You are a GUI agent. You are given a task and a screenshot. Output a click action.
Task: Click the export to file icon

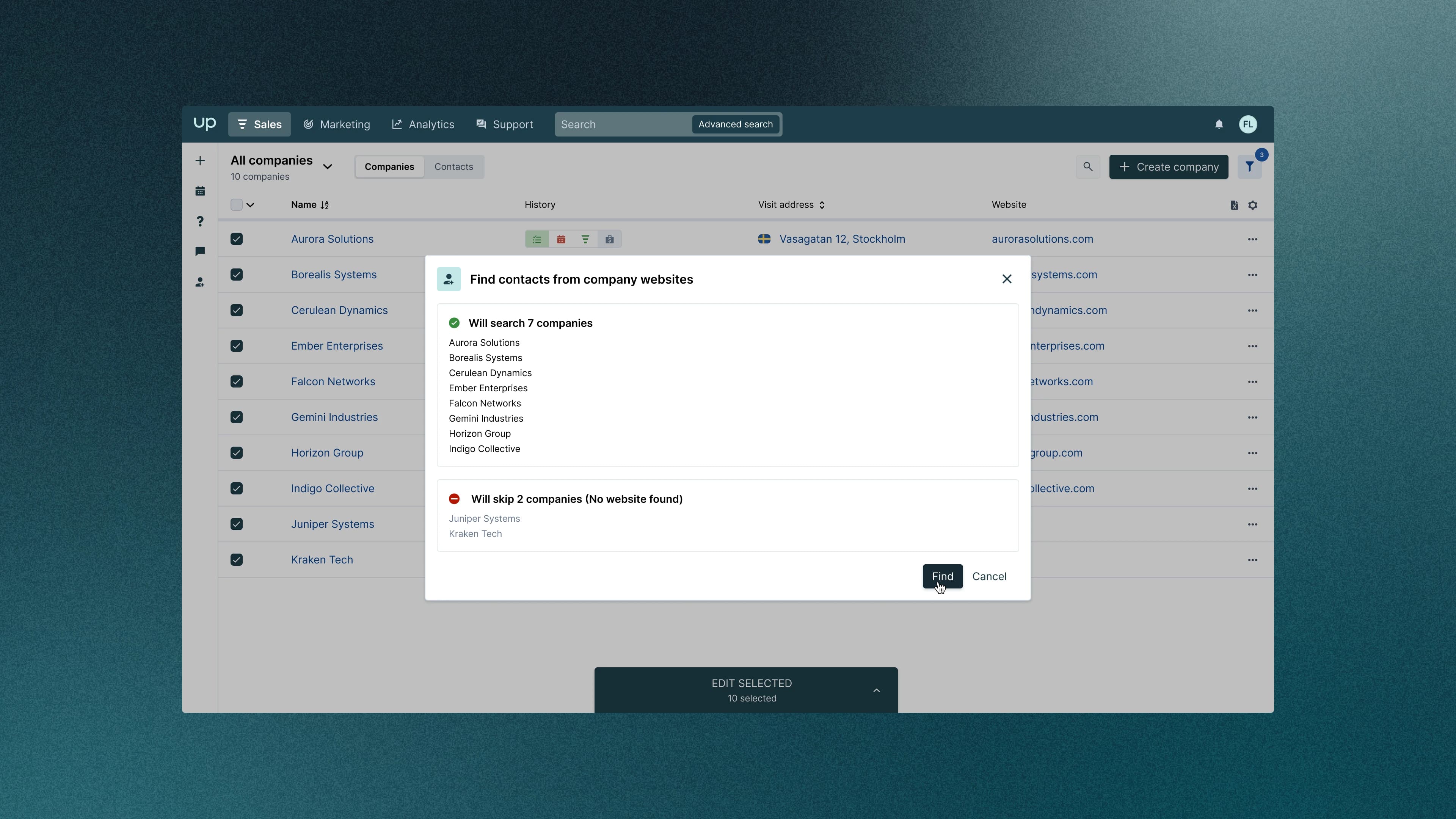(x=1234, y=205)
